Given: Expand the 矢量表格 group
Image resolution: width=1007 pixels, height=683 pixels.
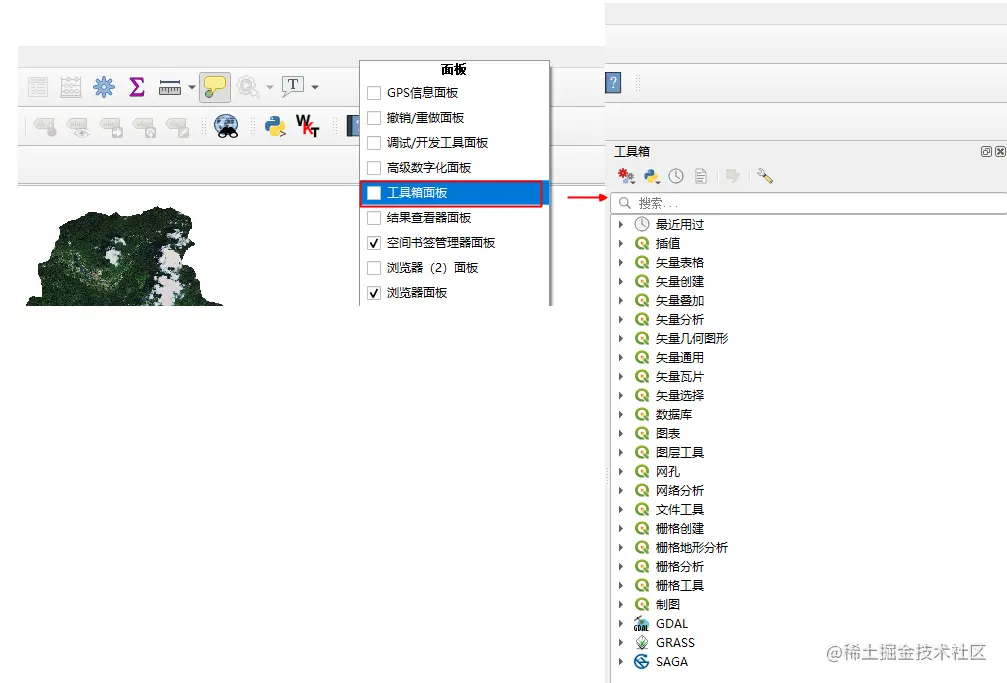Looking at the screenshot, I should click(x=620, y=262).
